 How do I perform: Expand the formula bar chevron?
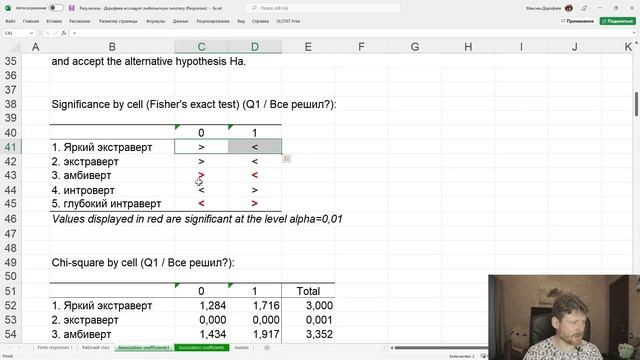point(634,33)
